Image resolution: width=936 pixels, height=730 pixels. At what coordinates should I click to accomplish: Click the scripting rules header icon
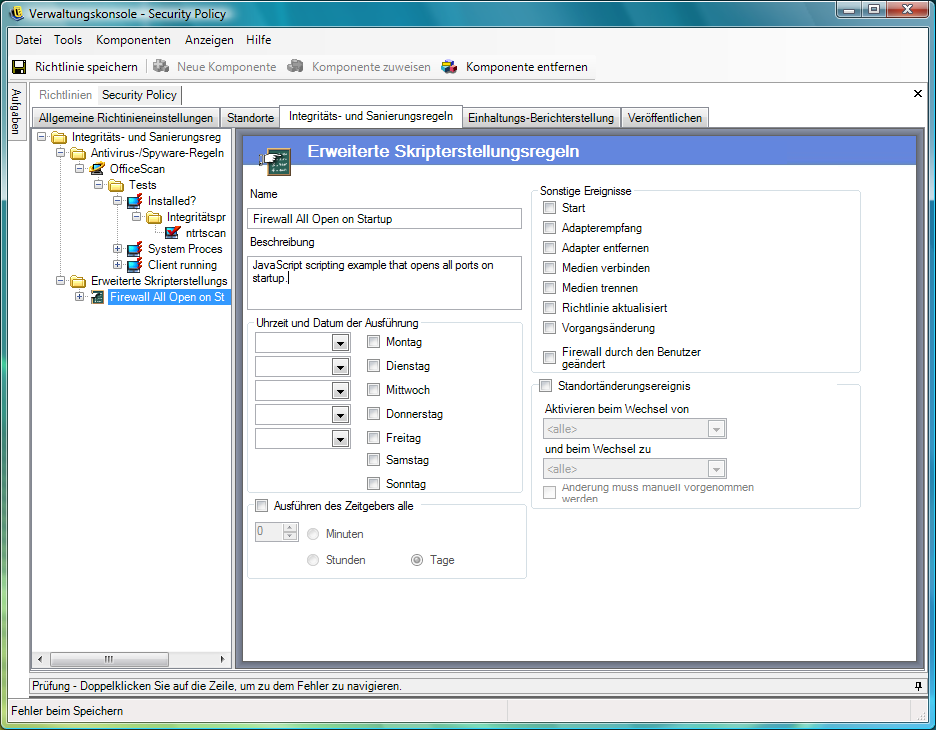[x=275, y=161]
